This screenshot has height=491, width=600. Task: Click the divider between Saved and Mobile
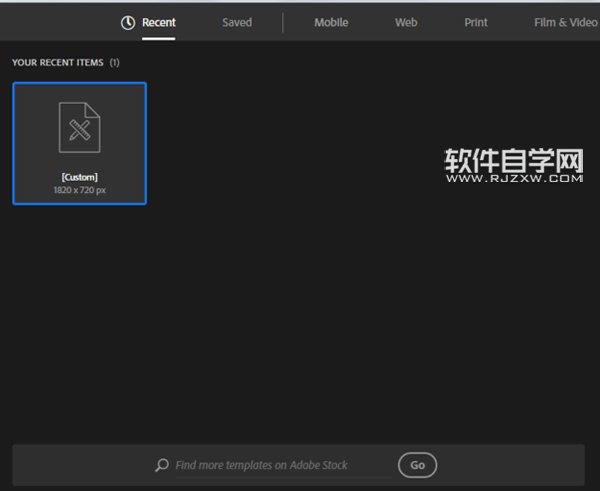[283, 22]
